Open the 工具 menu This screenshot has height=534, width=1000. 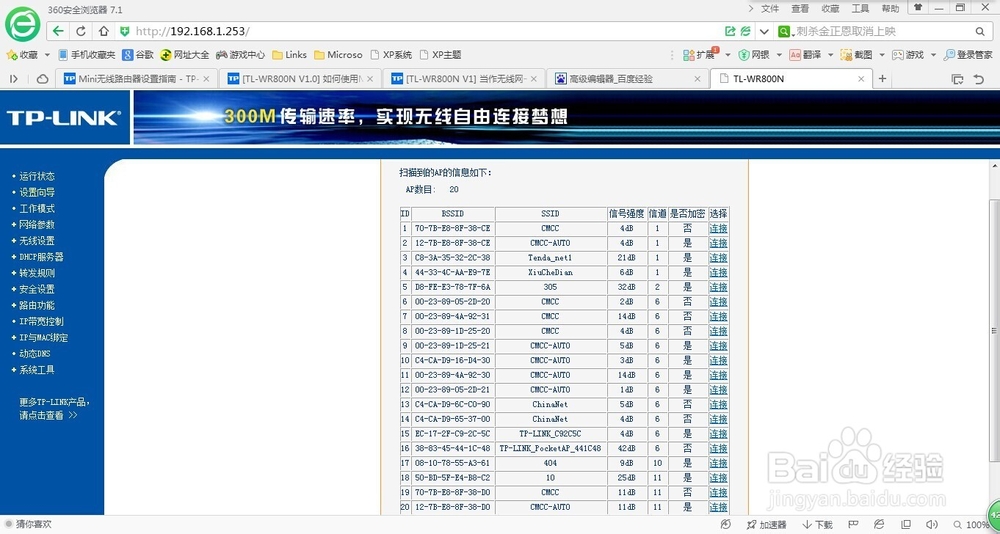860,8
